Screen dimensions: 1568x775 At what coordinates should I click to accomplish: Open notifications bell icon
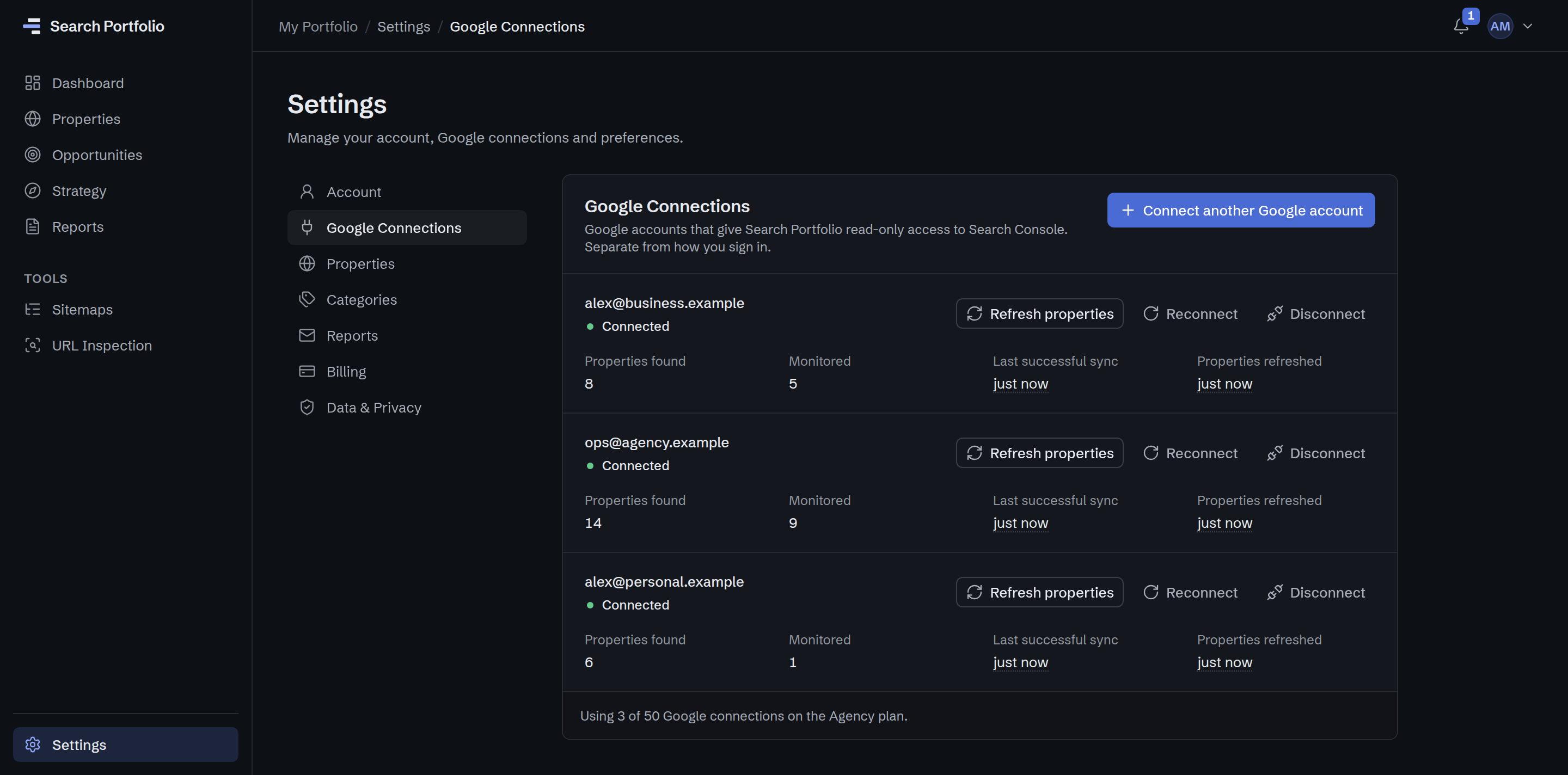tap(1460, 26)
